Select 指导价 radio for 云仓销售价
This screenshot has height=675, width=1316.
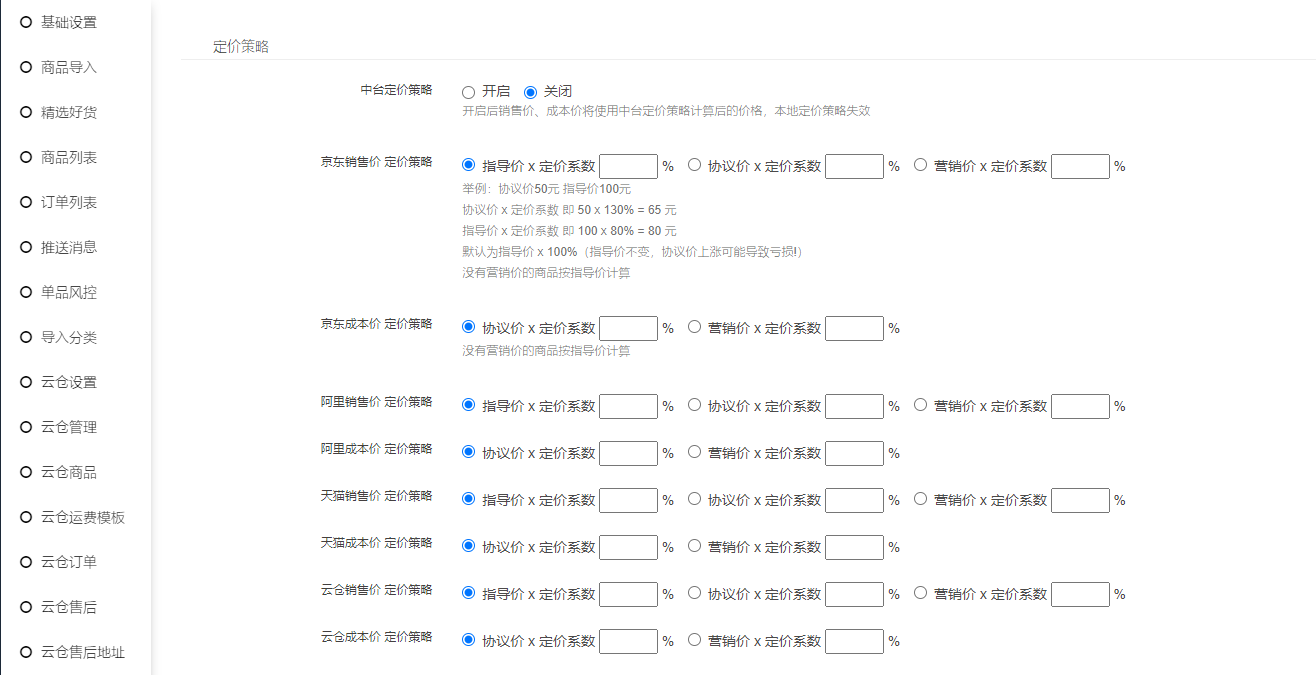pyautogui.click(x=468, y=593)
